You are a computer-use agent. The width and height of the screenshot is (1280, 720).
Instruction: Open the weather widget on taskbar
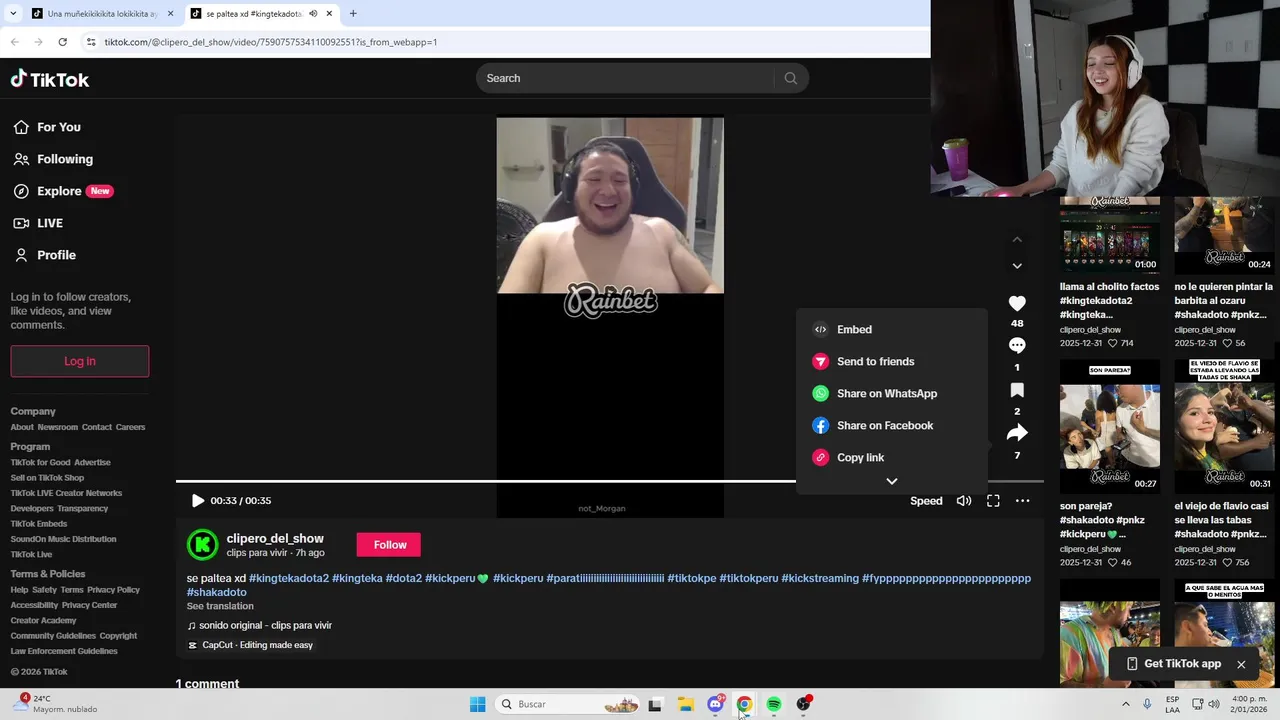(x=54, y=704)
